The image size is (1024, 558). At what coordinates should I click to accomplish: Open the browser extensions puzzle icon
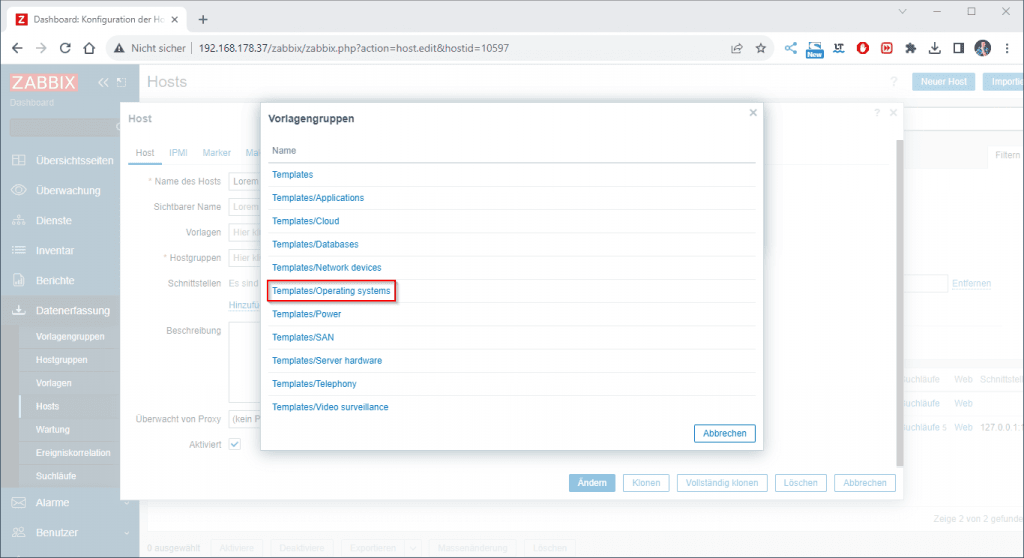pos(910,48)
